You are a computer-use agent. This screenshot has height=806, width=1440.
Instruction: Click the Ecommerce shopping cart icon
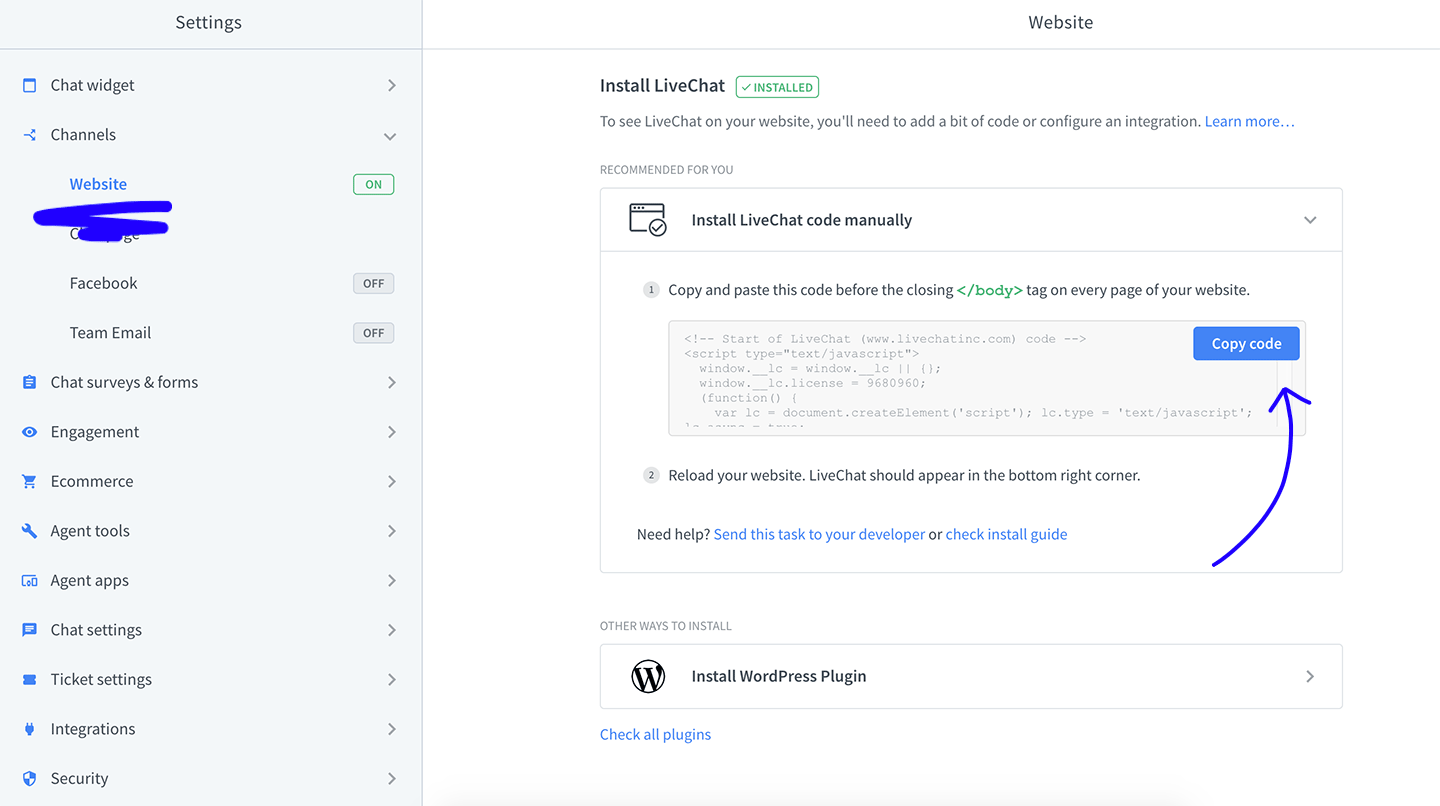coord(29,481)
